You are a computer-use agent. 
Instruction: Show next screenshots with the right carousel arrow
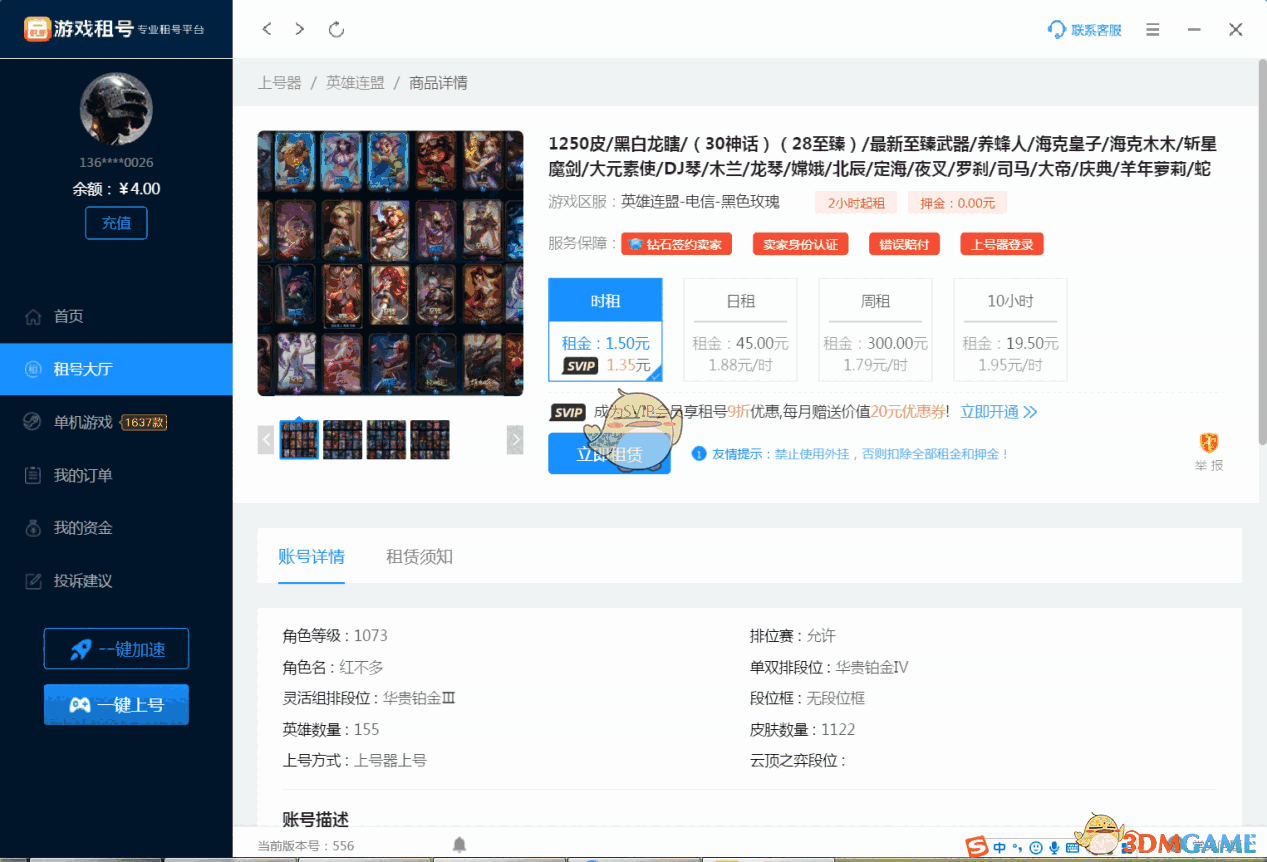tap(515, 439)
